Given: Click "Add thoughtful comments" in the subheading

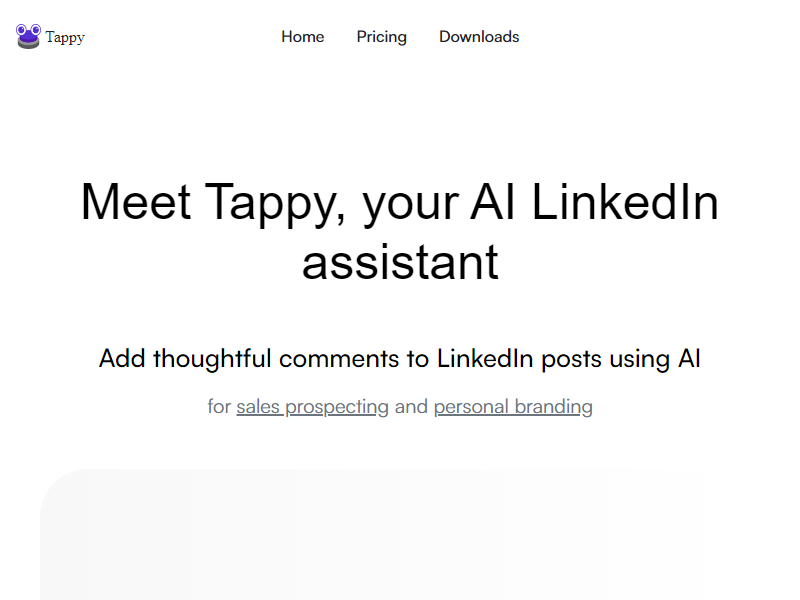Looking at the screenshot, I should (x=212, y=359).
